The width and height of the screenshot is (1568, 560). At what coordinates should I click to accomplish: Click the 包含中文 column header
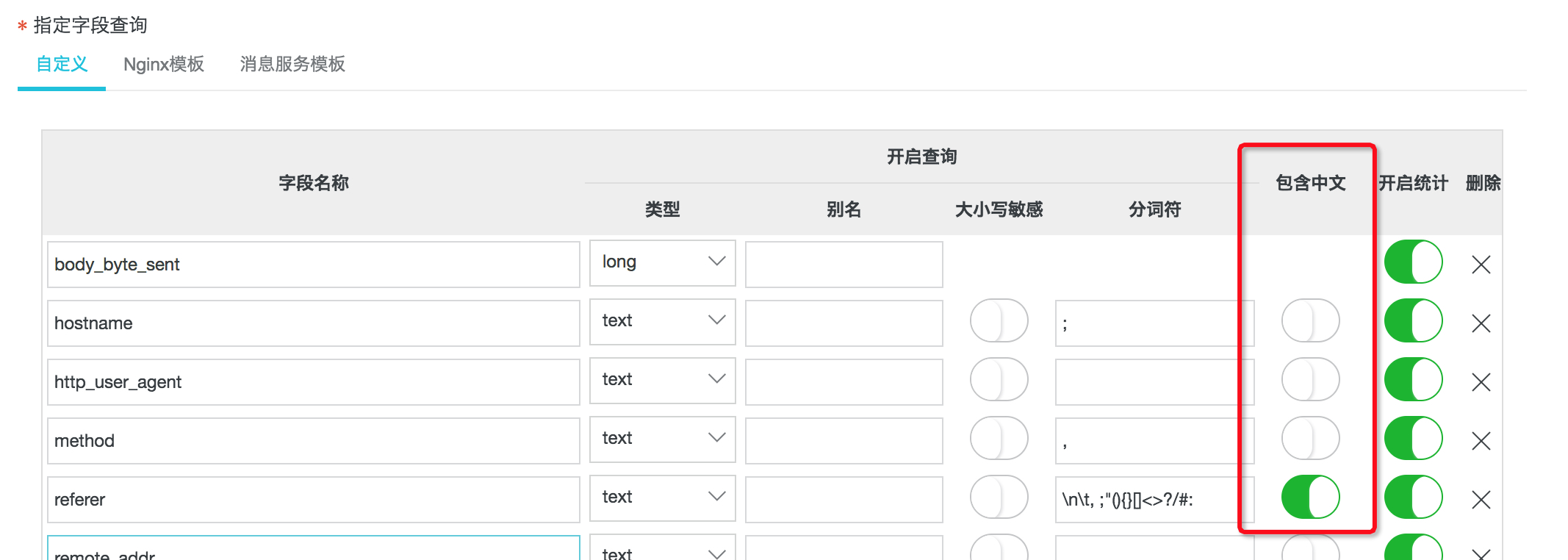pyautogui.click(x=1311, y=183)
